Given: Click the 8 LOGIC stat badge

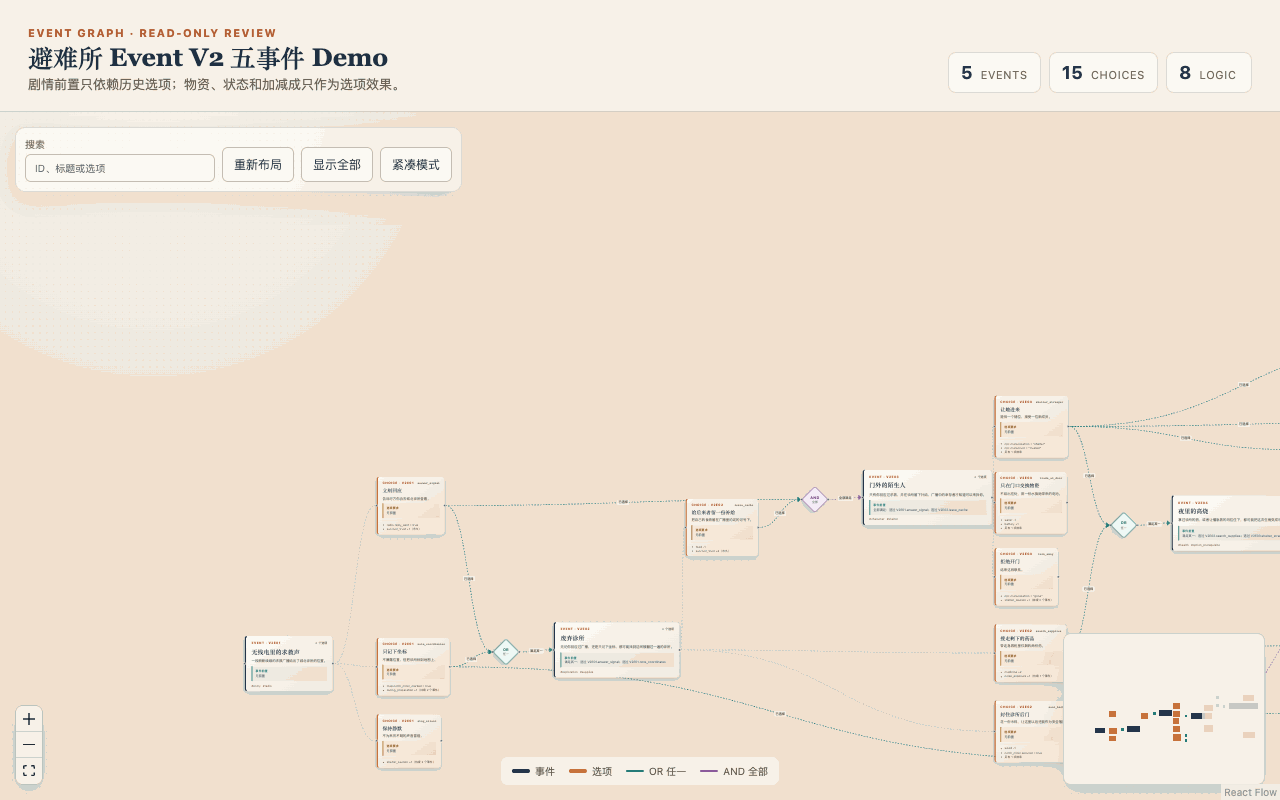Looking at the screenshot, I should coord(1208,73).
